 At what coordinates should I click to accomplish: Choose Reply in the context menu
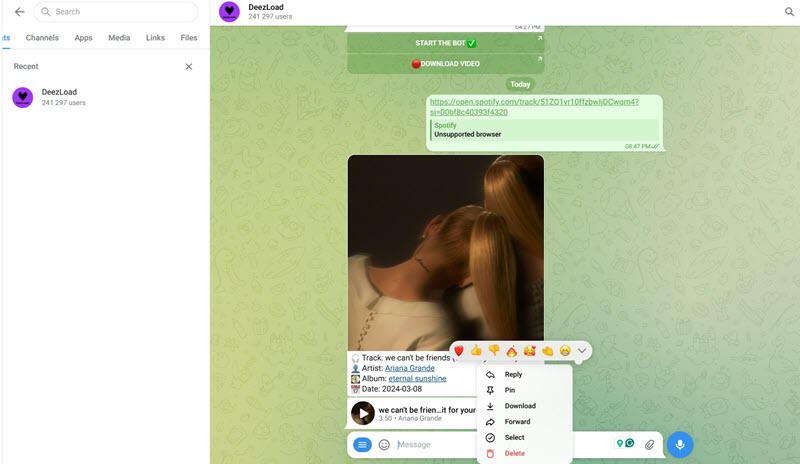(524, 374)
